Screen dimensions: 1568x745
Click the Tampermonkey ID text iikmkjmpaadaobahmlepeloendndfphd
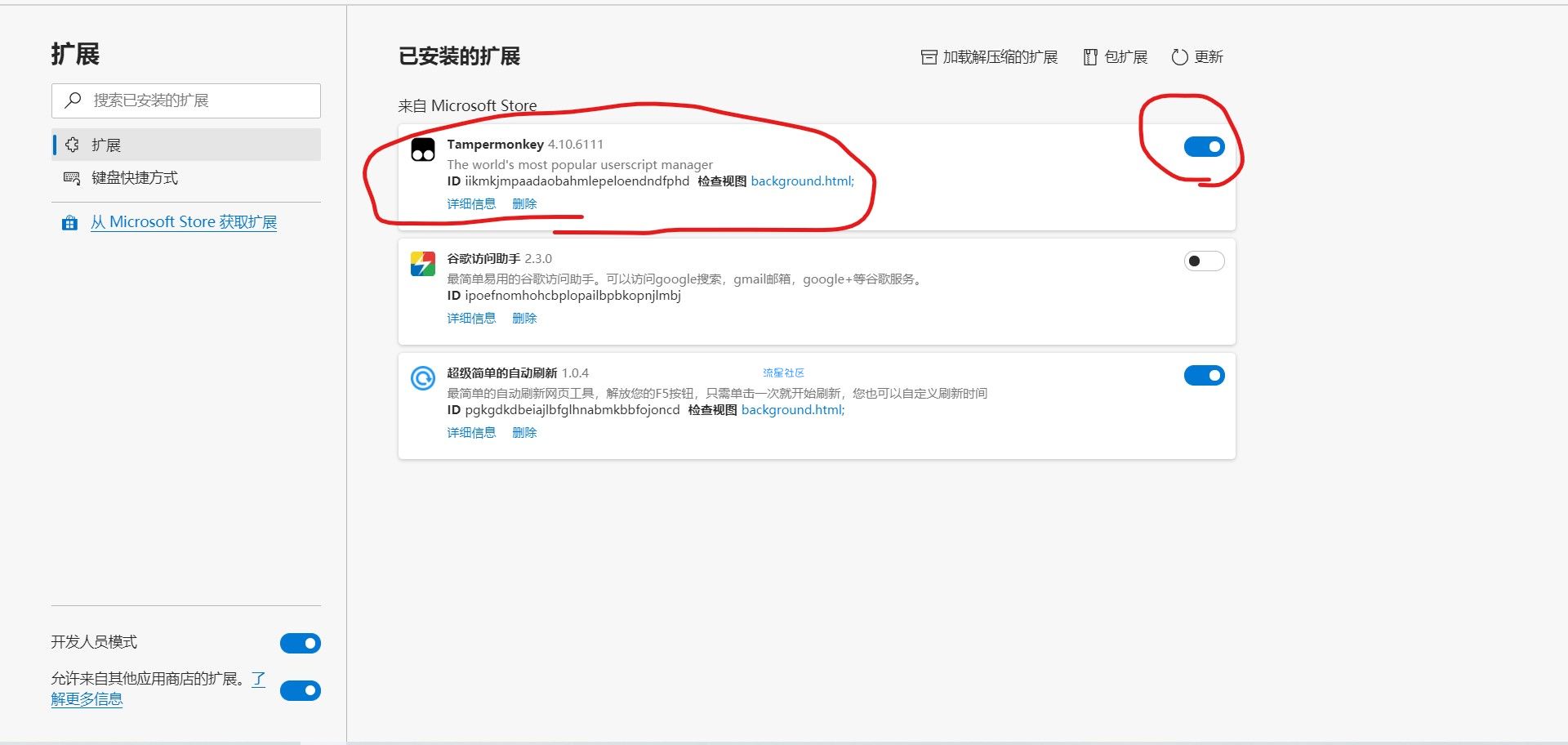point(577,181)
